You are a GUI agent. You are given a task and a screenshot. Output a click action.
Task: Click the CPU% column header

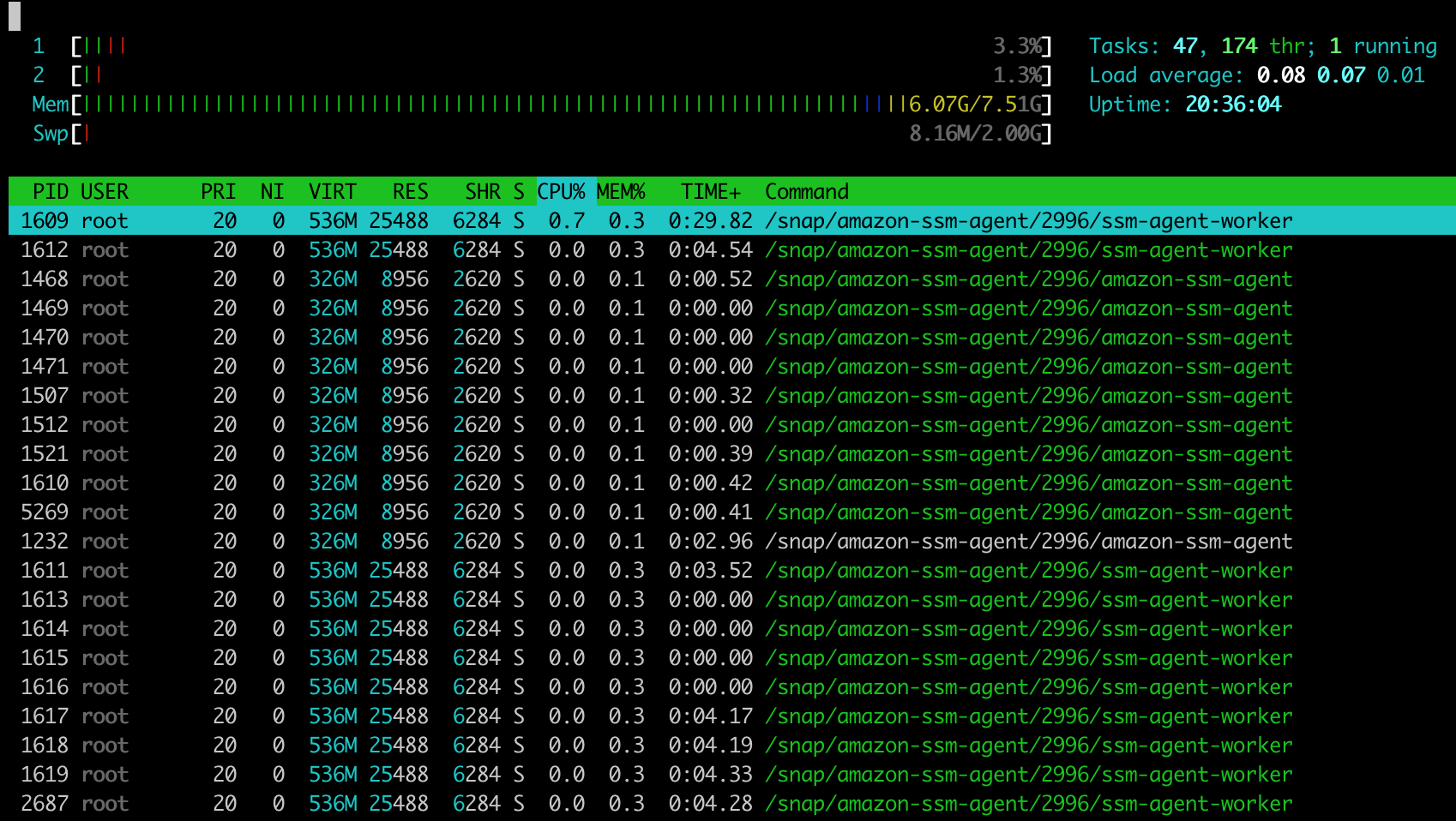pos(561,191)
